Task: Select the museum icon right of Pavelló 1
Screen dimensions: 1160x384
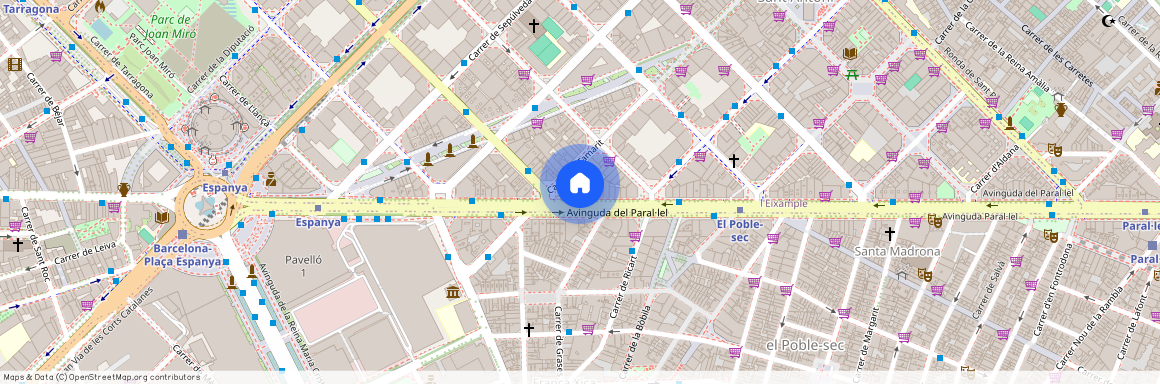Action: 453,292
